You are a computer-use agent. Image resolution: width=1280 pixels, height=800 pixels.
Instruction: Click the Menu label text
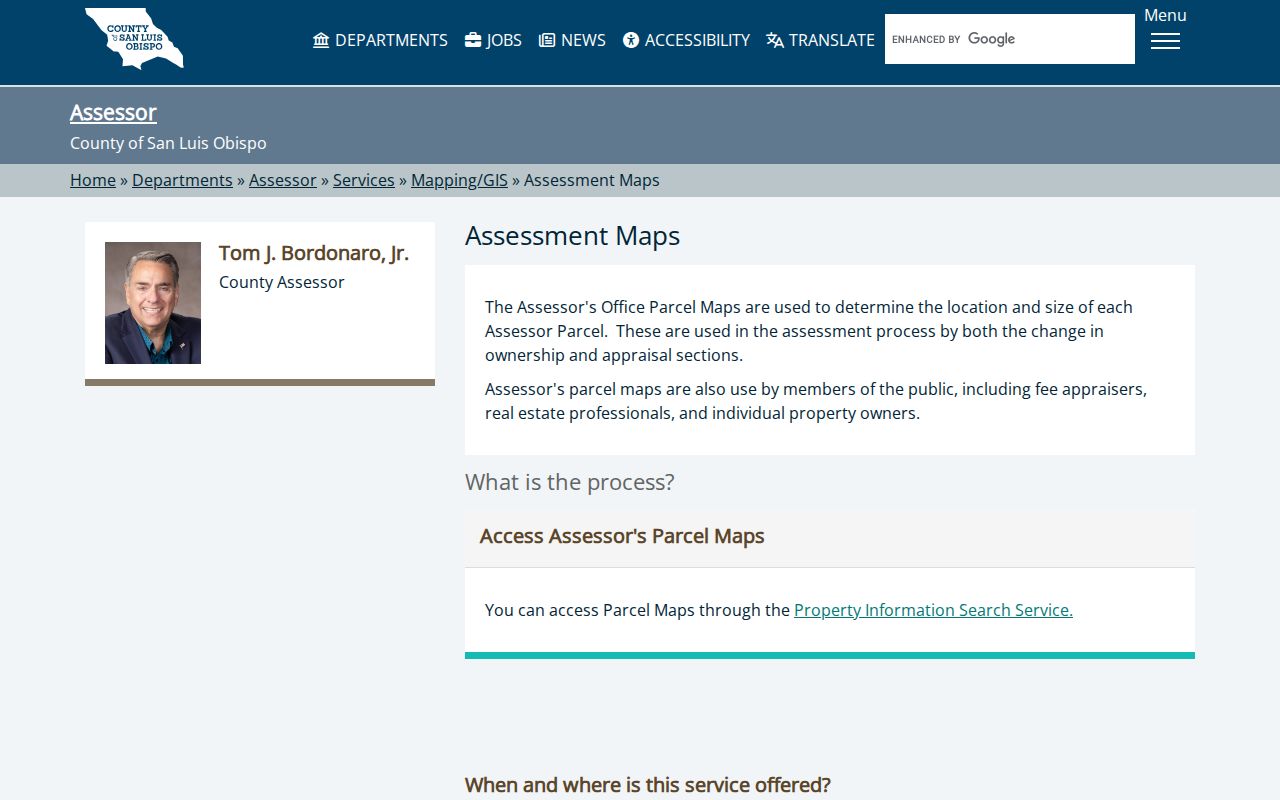[1165, 15]
